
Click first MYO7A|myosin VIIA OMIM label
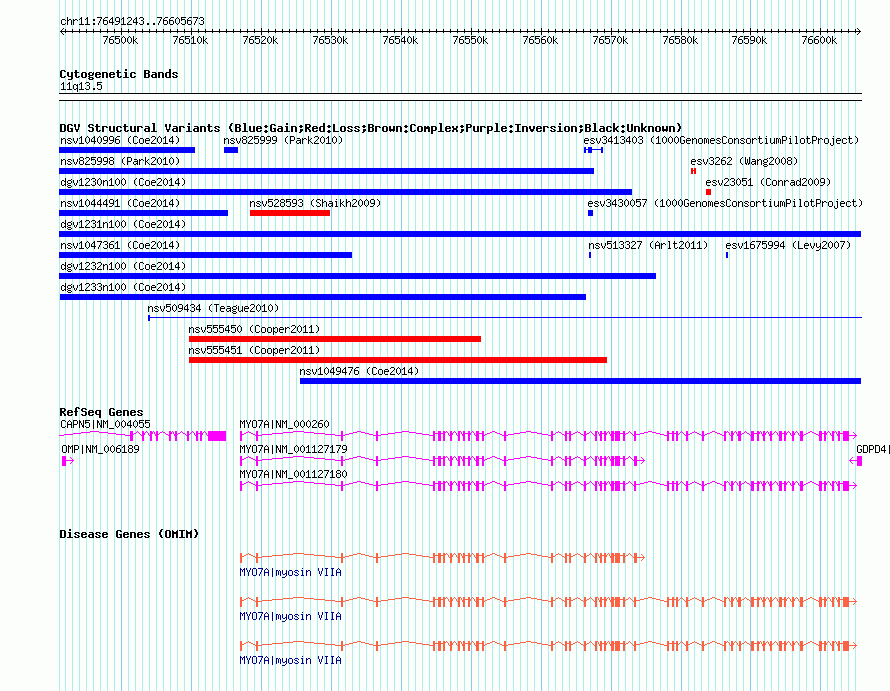point(291,572)
